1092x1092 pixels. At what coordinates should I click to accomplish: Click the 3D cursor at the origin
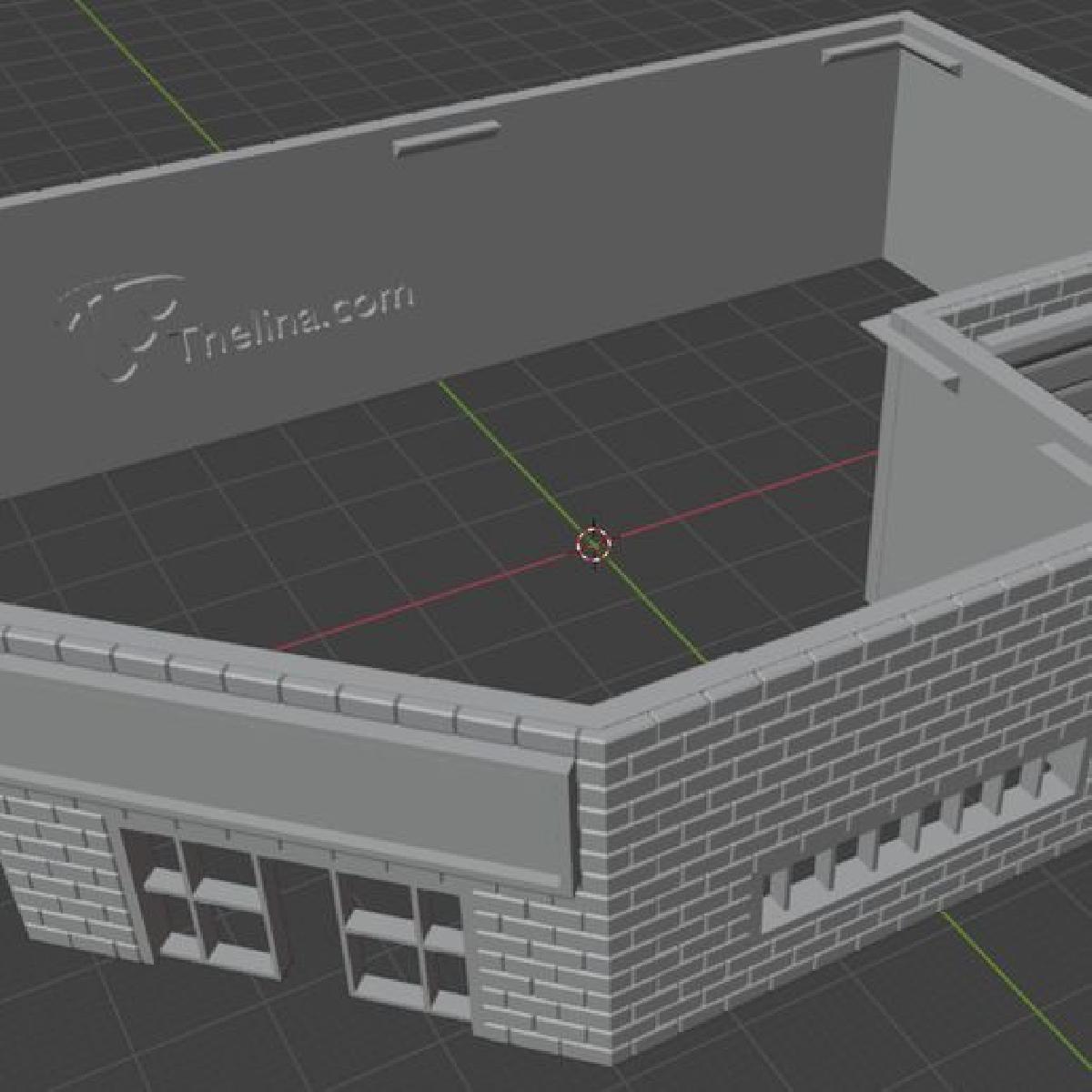coord(594,543)
